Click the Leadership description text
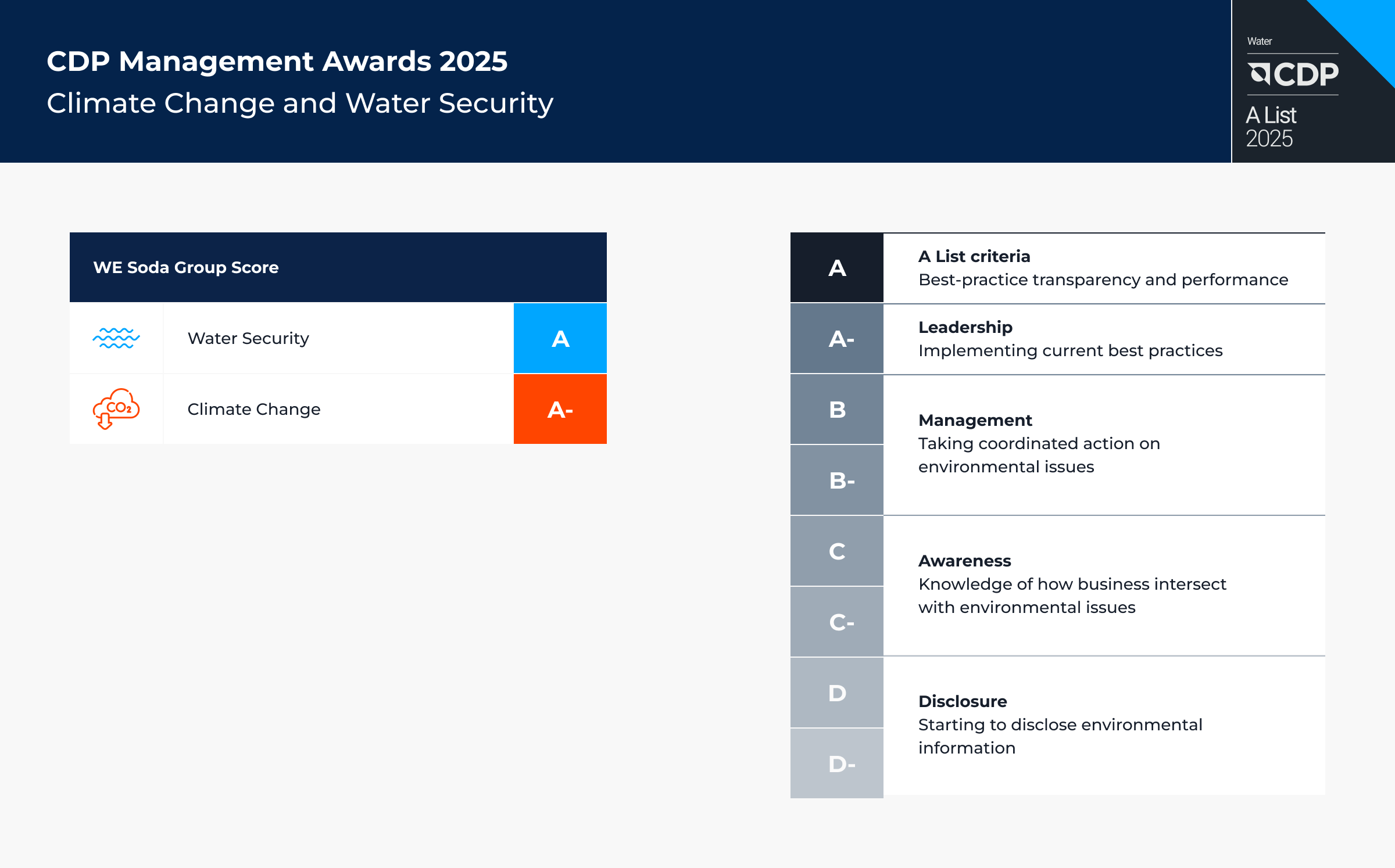The image size is (1395, 868). coord(1070,351)
